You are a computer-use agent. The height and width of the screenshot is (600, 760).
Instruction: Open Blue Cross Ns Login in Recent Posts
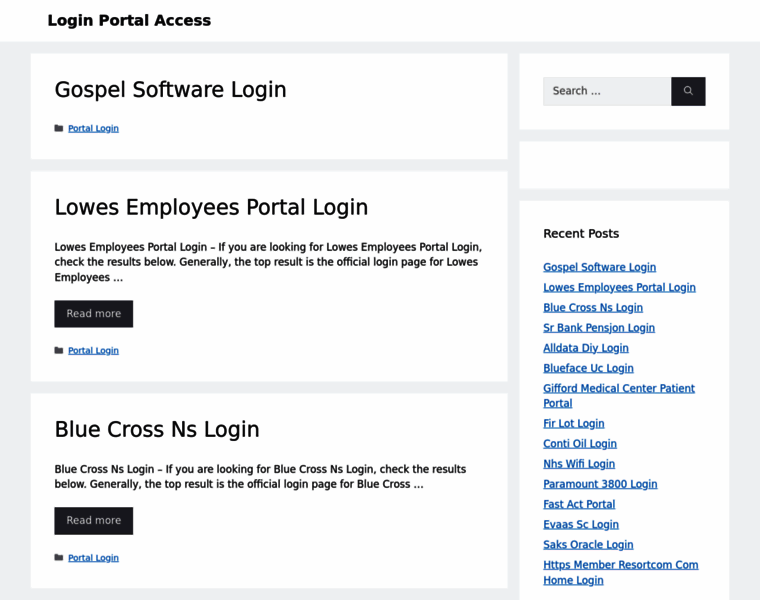tap(593, 308)
